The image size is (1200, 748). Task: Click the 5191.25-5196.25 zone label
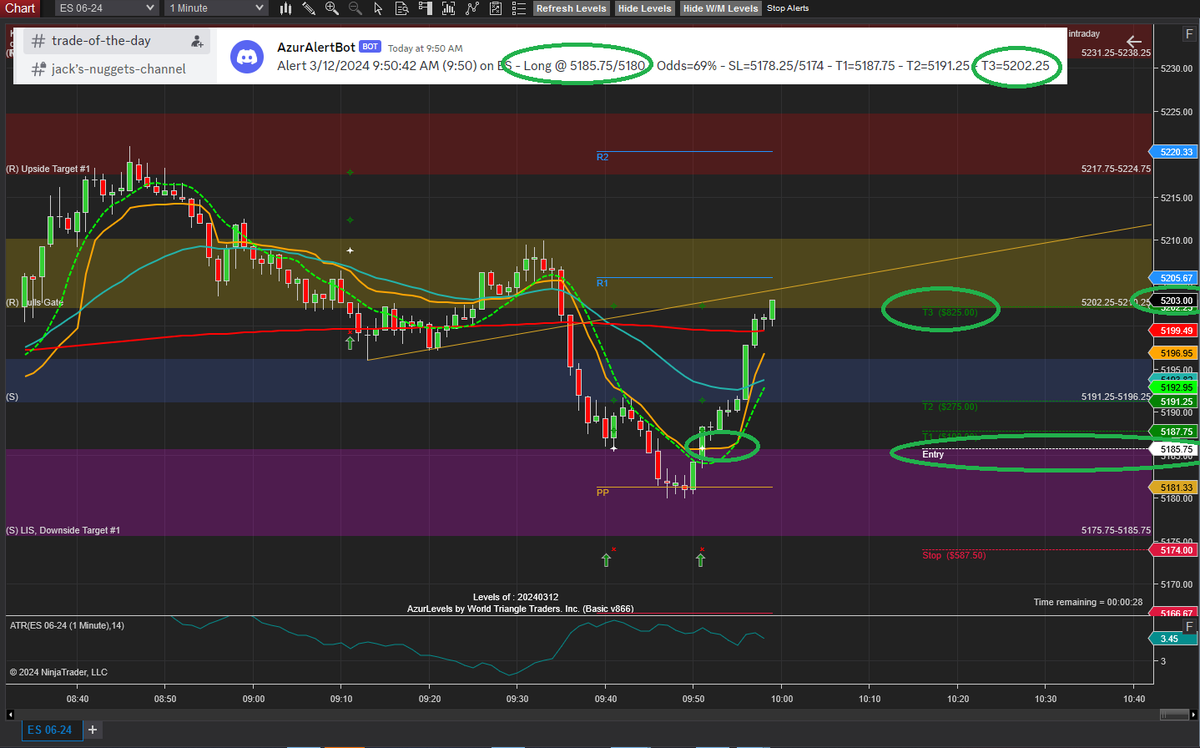pyautogui.click(x=1116, y=397)
